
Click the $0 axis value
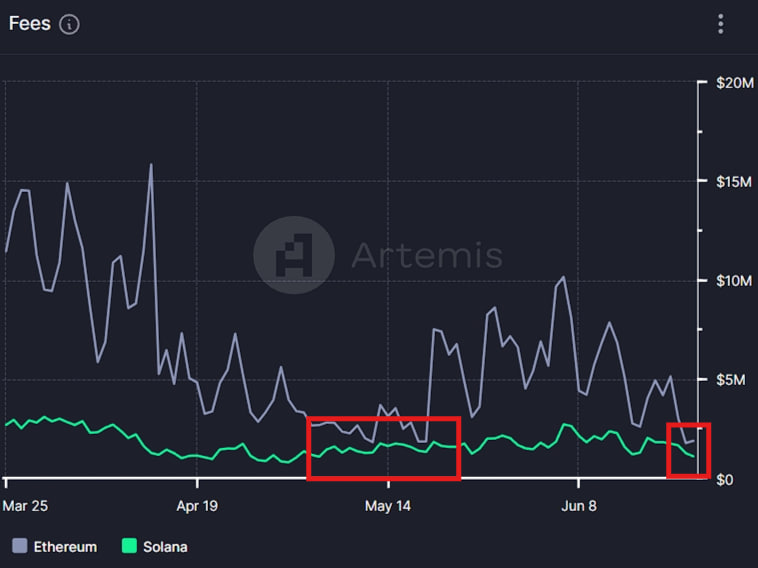725,480
